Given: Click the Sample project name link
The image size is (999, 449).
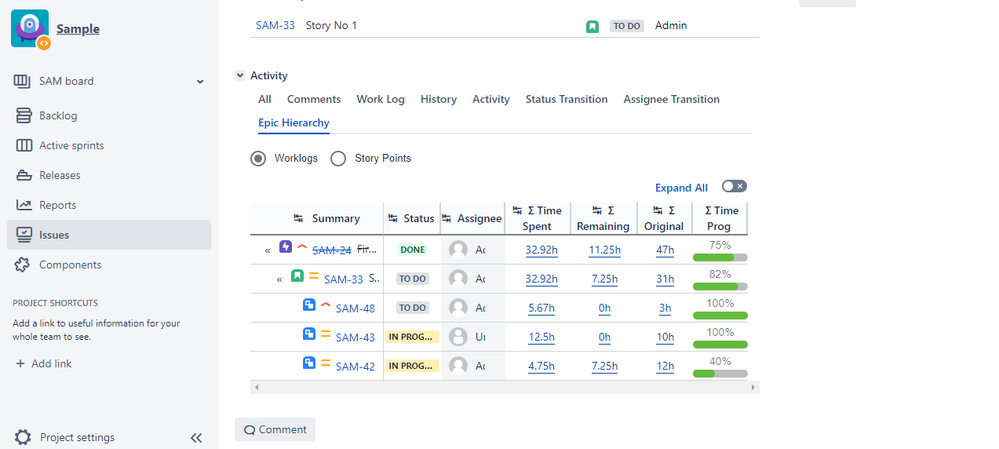Looking at the screenshot, I should pyautogui.click(x=78, y=29).
